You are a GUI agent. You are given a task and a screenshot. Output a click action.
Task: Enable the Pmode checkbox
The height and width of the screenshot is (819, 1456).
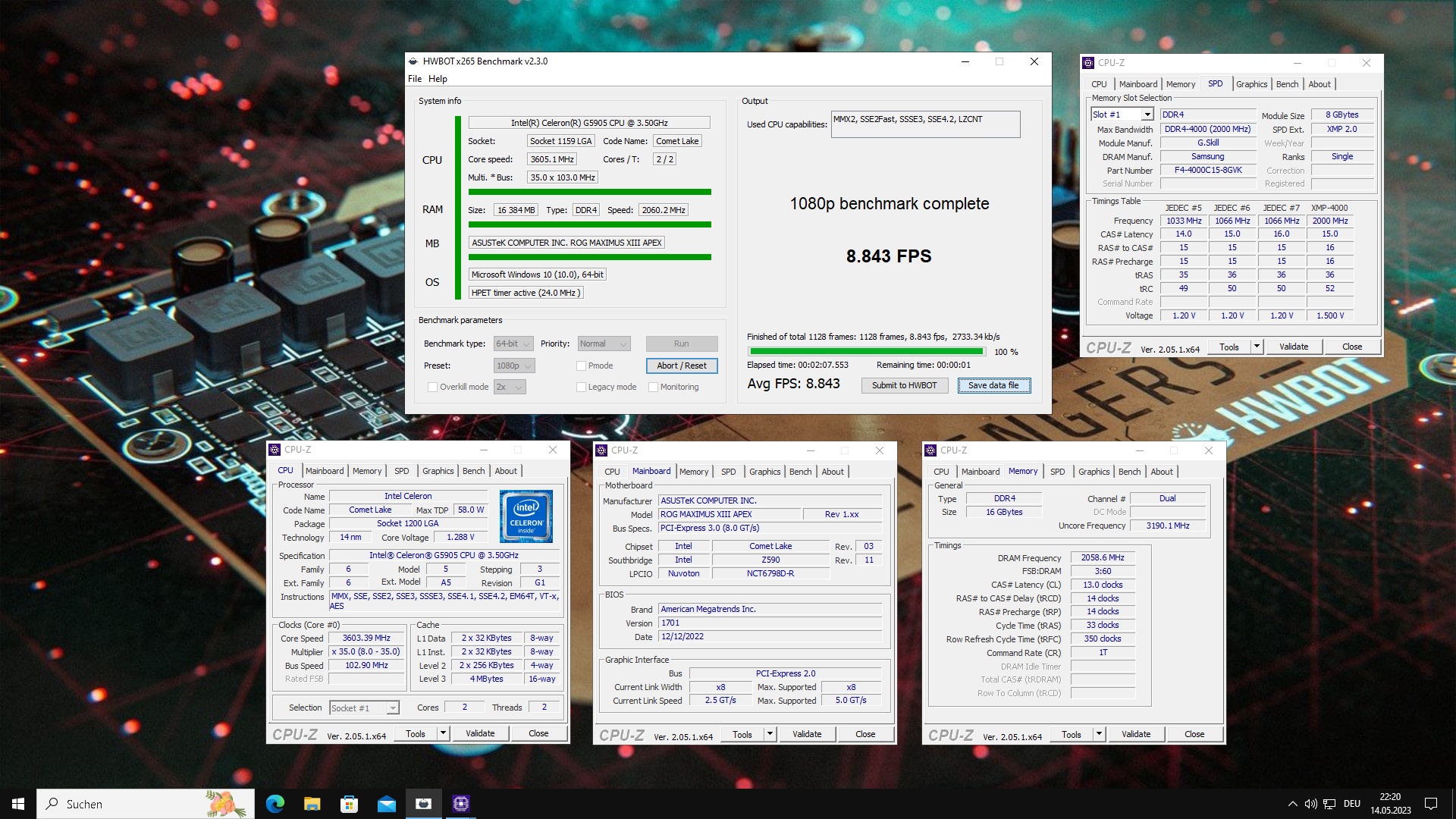coord(581,366)
